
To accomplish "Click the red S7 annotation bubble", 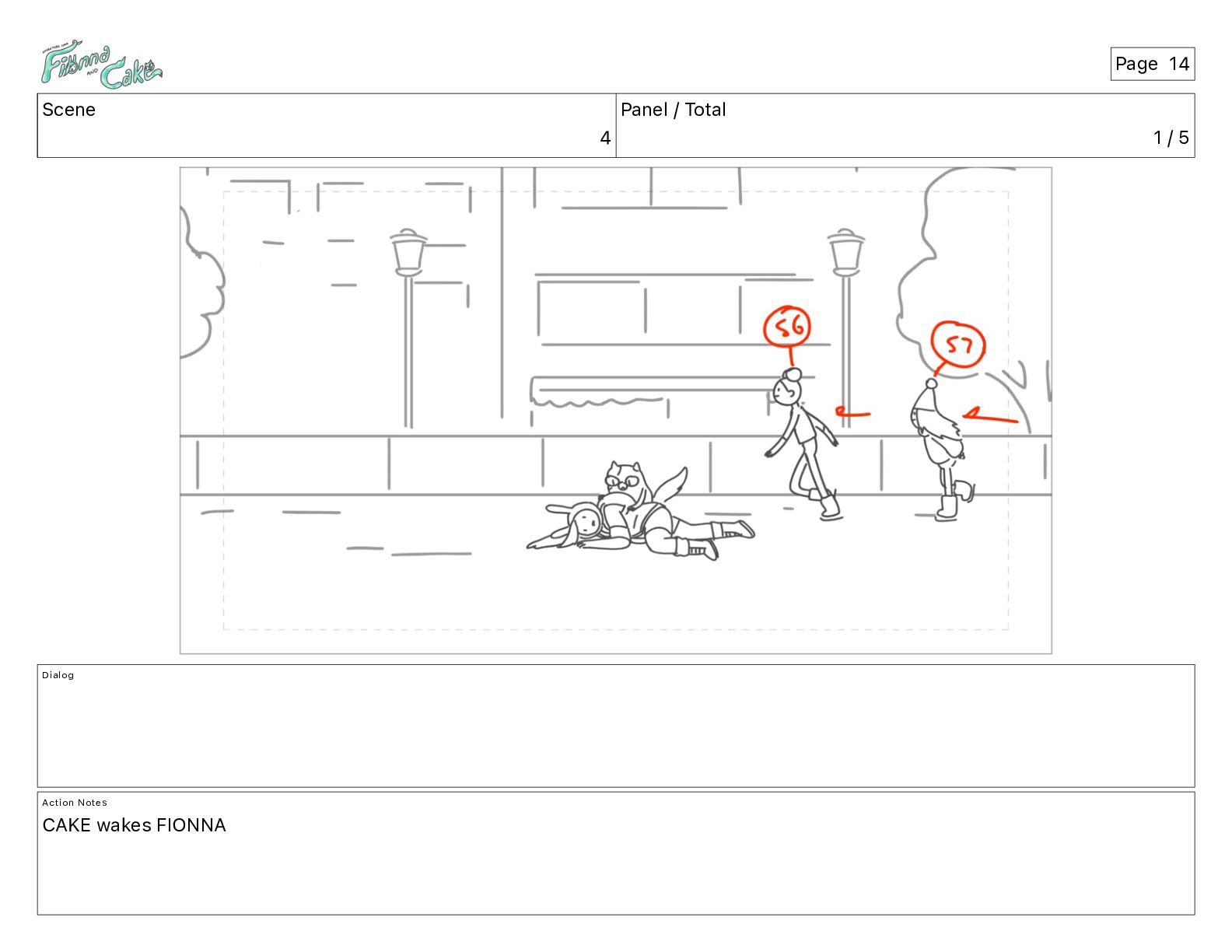I will [x=958, y=345].
